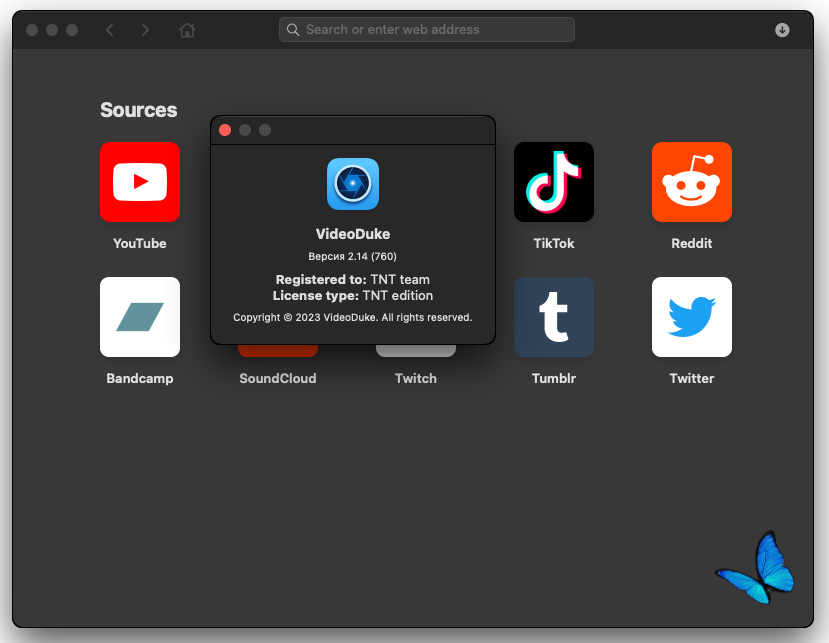829x643 pixels.
Task: Open the Bandcamp source
Action: [x=140, y=317]
